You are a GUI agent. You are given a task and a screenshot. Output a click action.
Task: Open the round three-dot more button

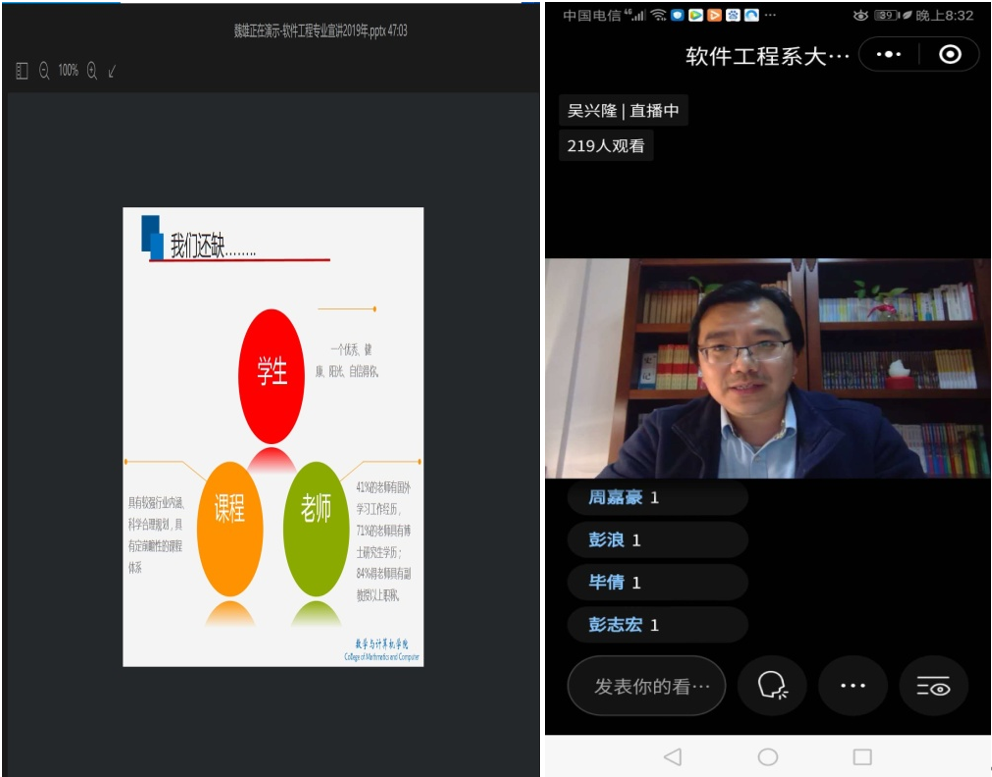click(x=853, y=686)
